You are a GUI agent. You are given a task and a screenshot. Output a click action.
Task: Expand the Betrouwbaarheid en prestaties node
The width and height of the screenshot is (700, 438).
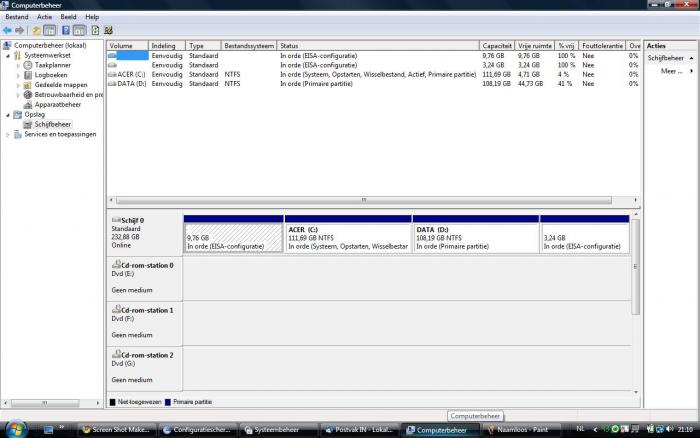click(18, 95)
